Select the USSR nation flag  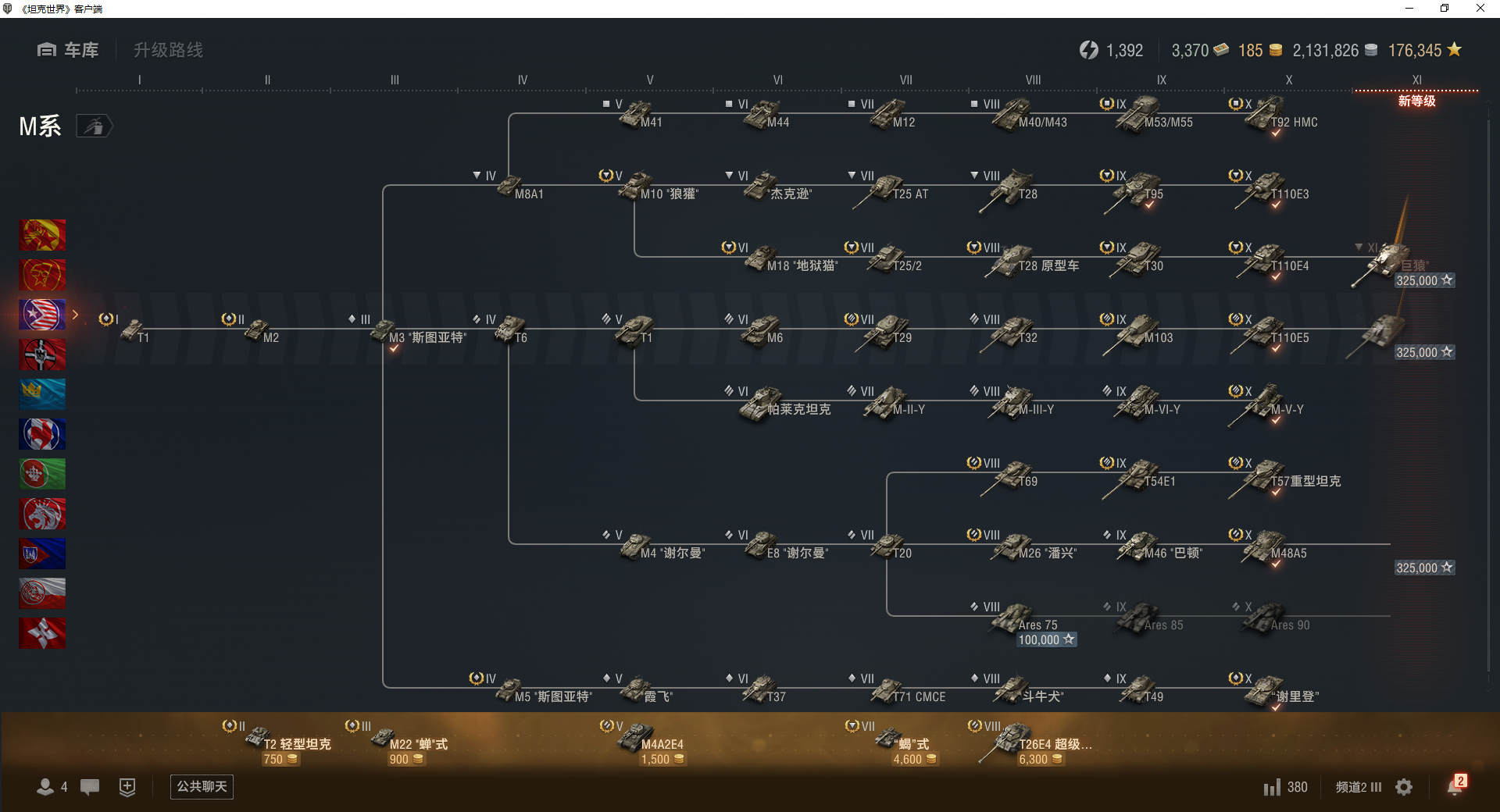tap(42, 275)
